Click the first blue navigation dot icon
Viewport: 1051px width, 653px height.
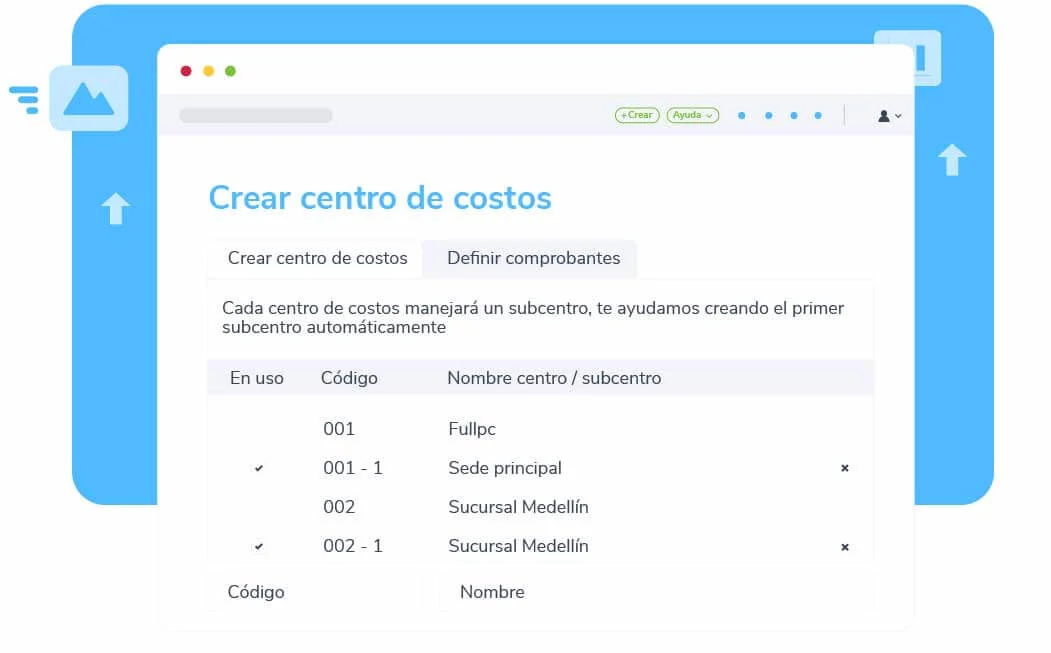pyautogui.click(x=741, y=115)
